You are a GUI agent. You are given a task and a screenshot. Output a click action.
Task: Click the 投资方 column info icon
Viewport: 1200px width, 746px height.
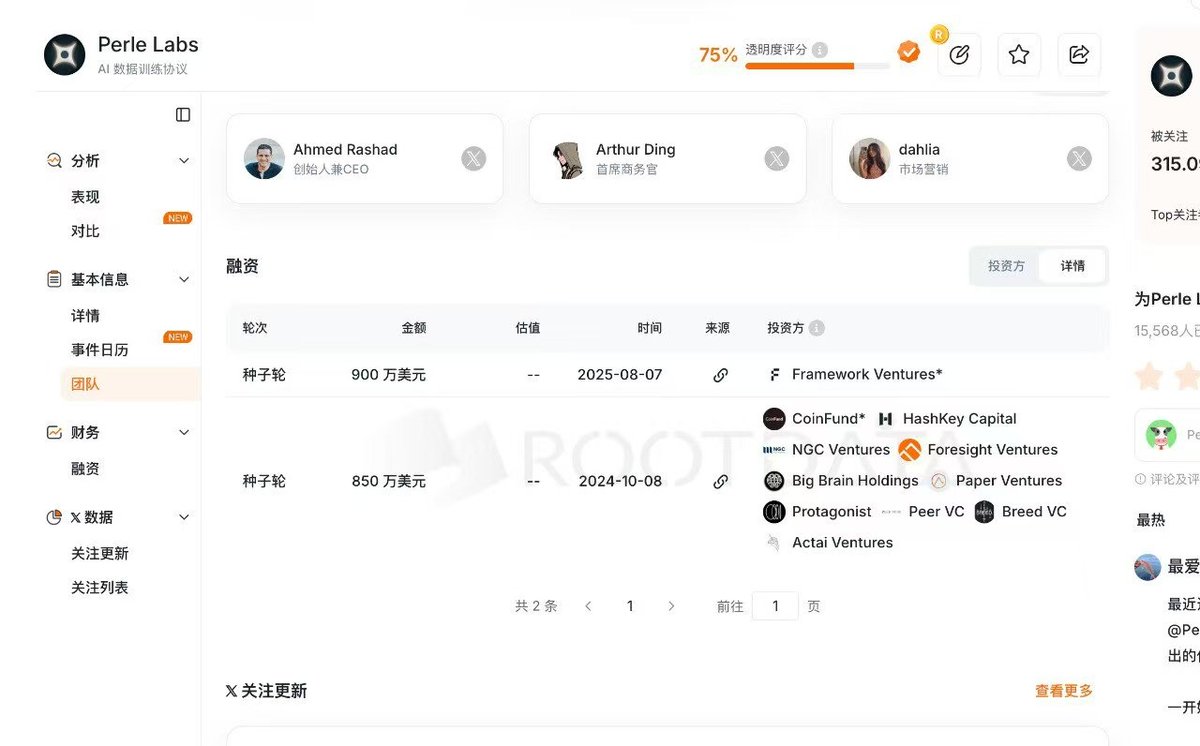pos(817,328)
